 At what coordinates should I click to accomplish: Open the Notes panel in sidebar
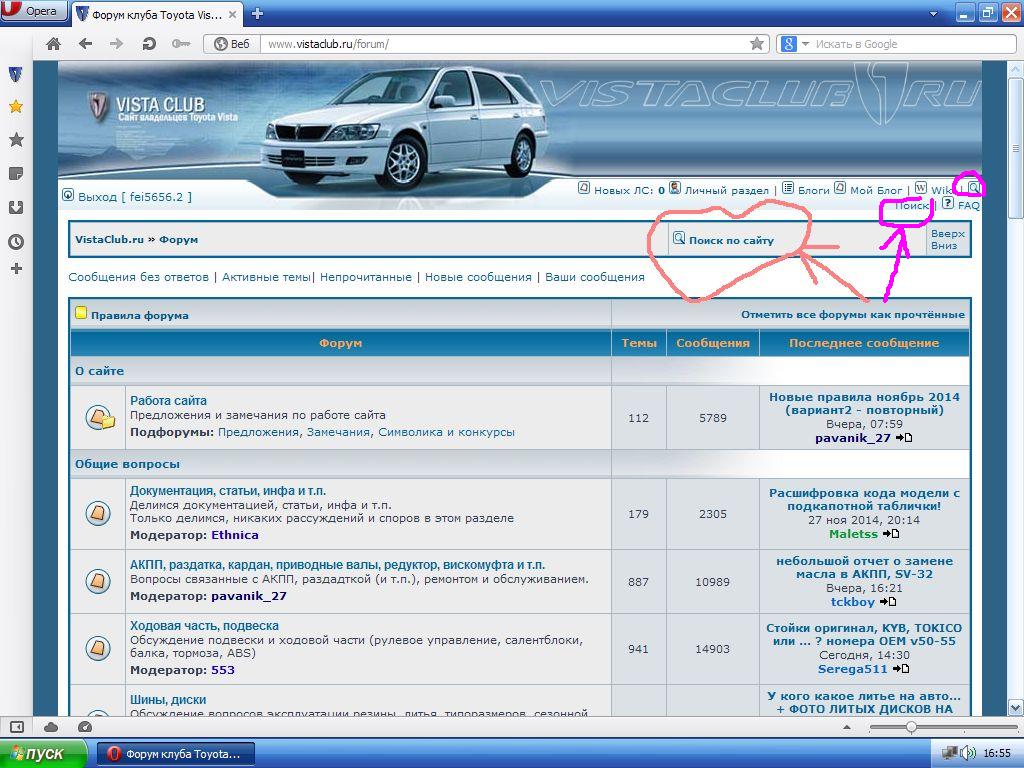click(15, 173)
